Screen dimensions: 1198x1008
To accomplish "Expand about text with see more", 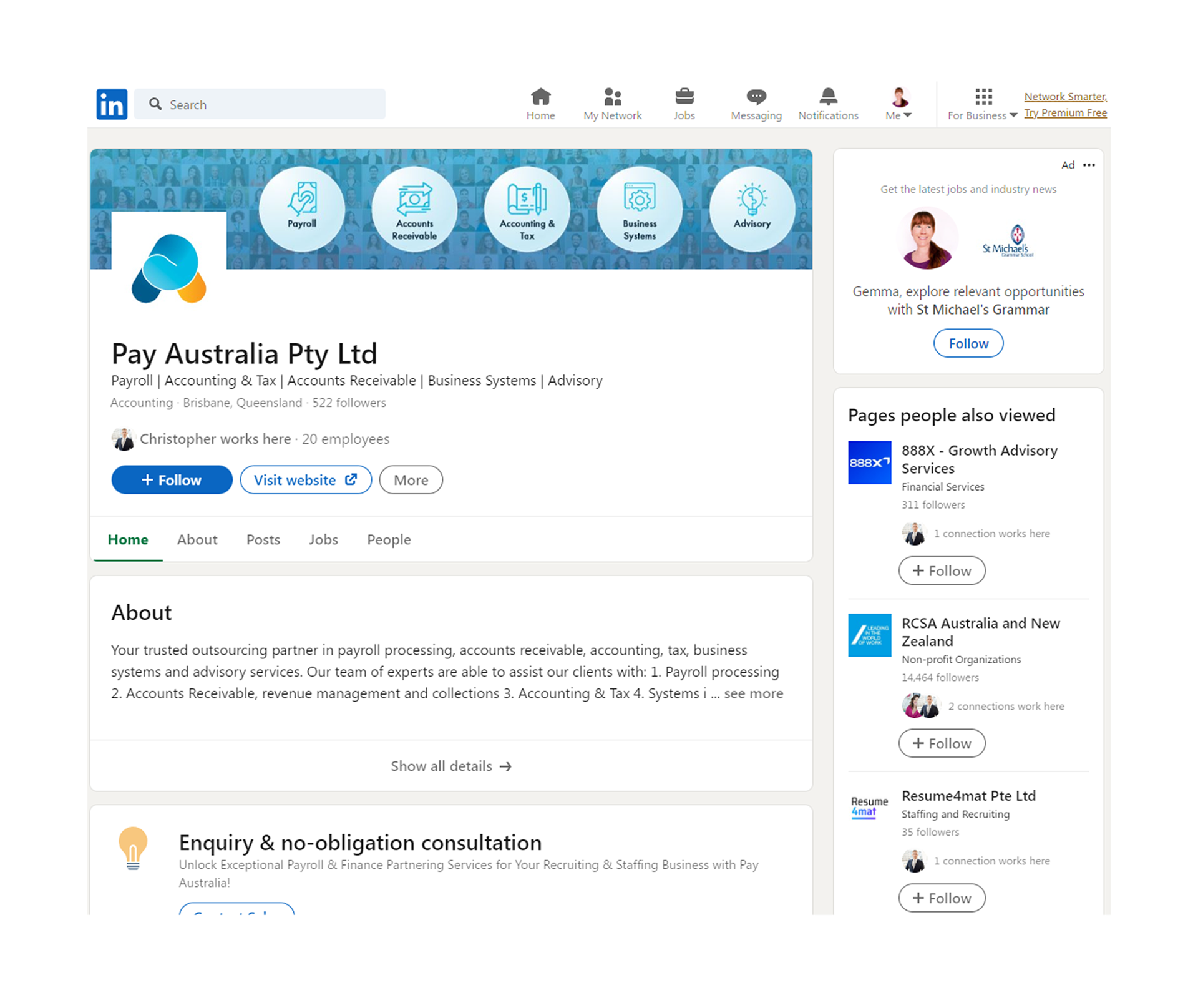I will tap(753, 693).
